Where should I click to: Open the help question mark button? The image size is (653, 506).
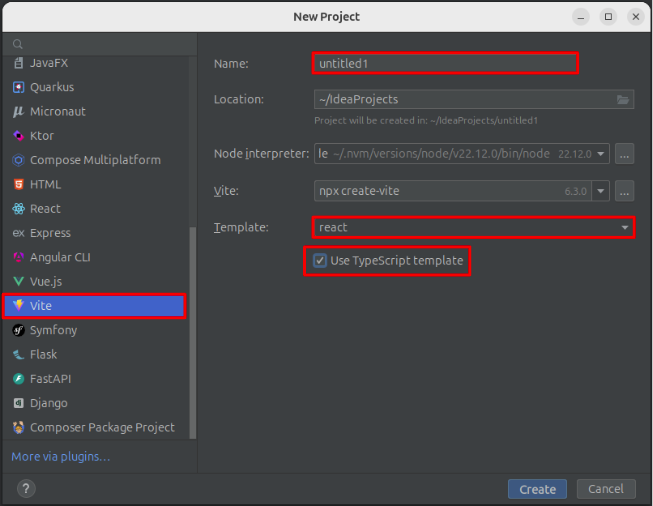[x=26, y=489]
